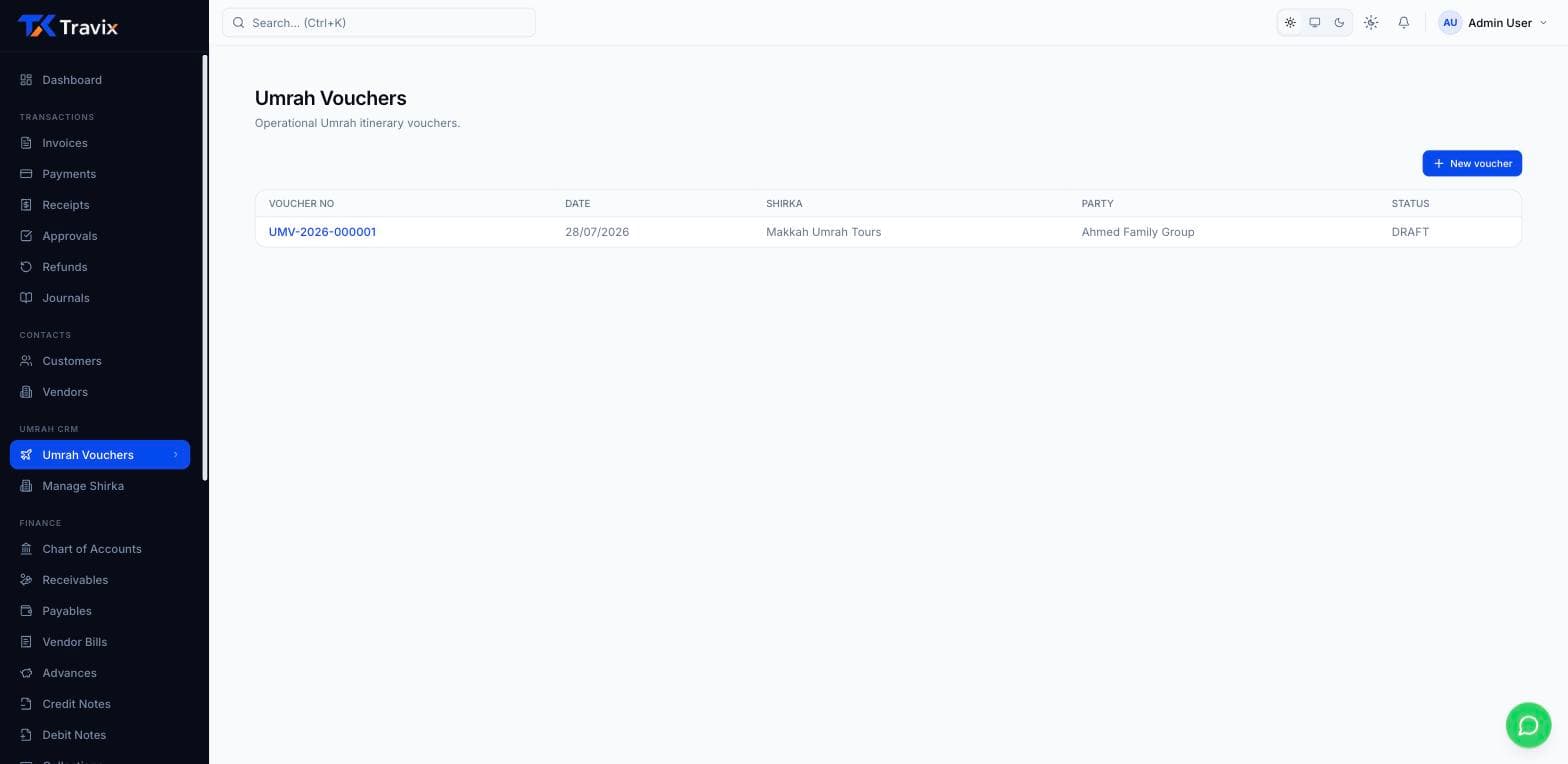Click the Chart of Accounts bank icon

(x=26, y=549)
